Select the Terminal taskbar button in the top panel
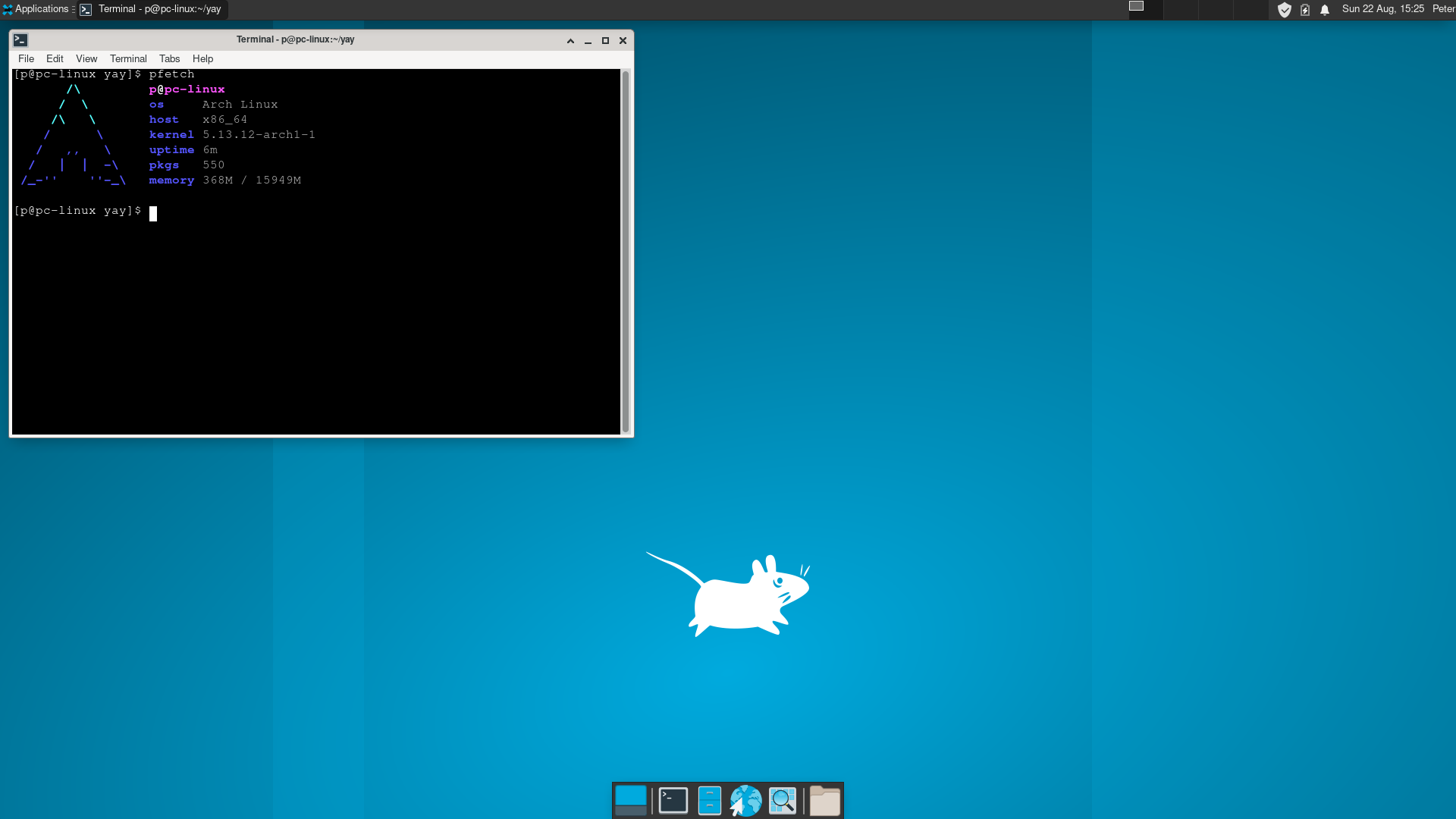Viewport: 1456px width, 819px height. (x=152, y=9)
